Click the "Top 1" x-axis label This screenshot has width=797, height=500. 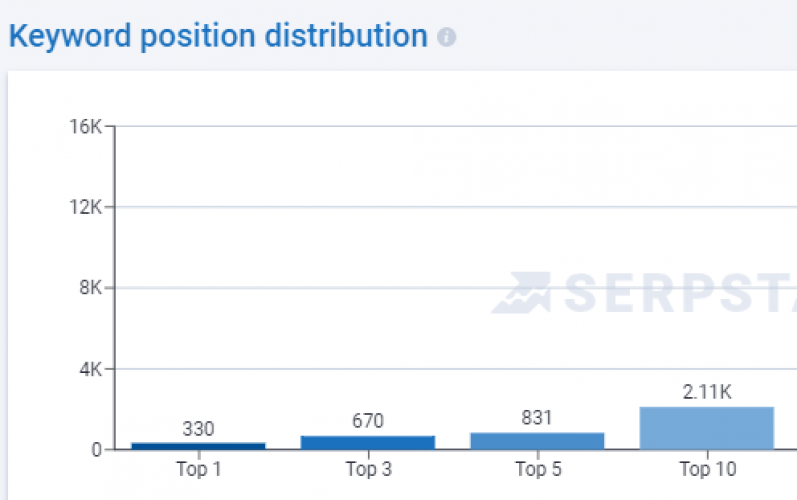point(198,469)
